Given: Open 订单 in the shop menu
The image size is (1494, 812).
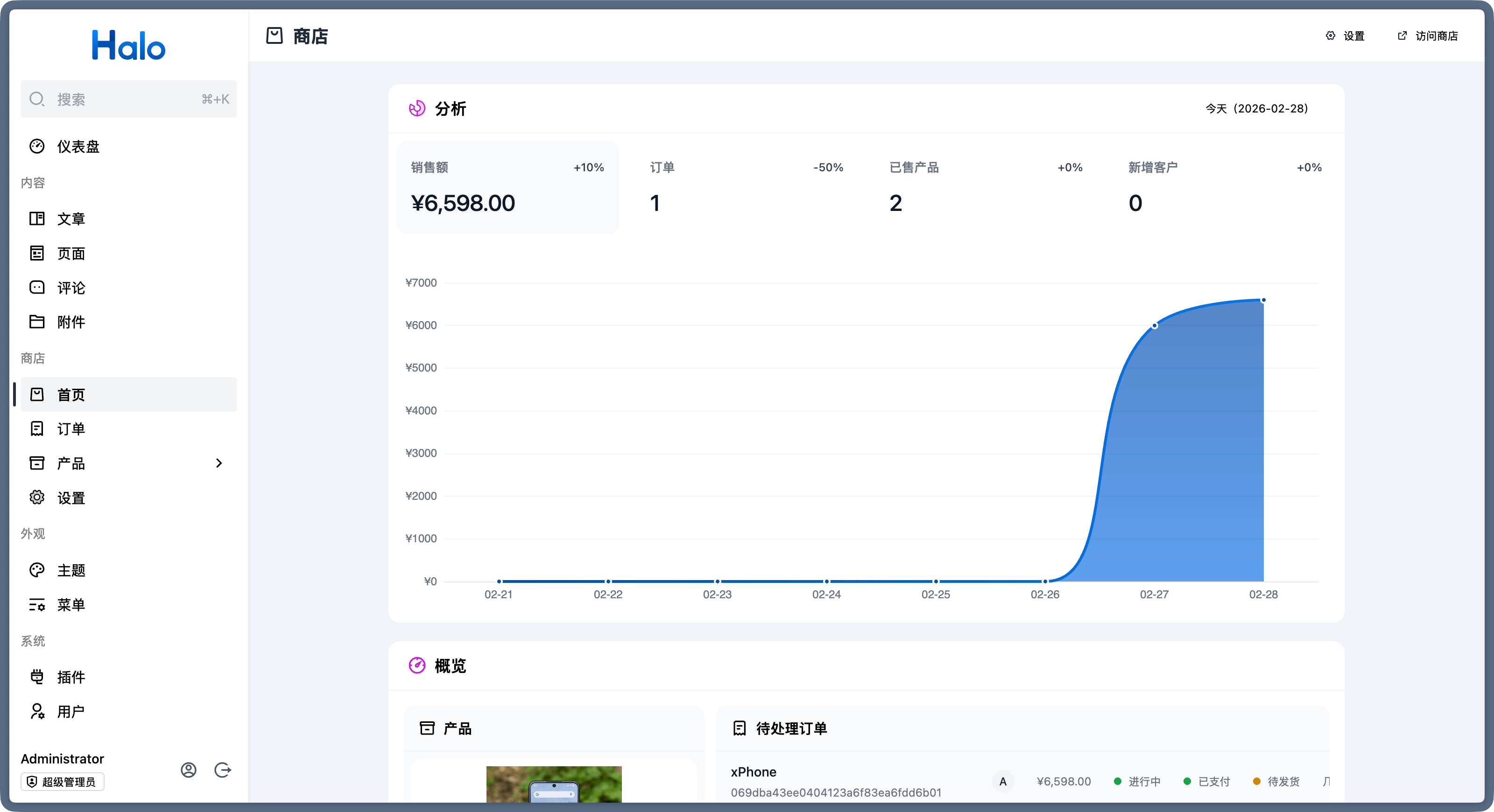Looking at the screenshot, I should click(71, 429).
